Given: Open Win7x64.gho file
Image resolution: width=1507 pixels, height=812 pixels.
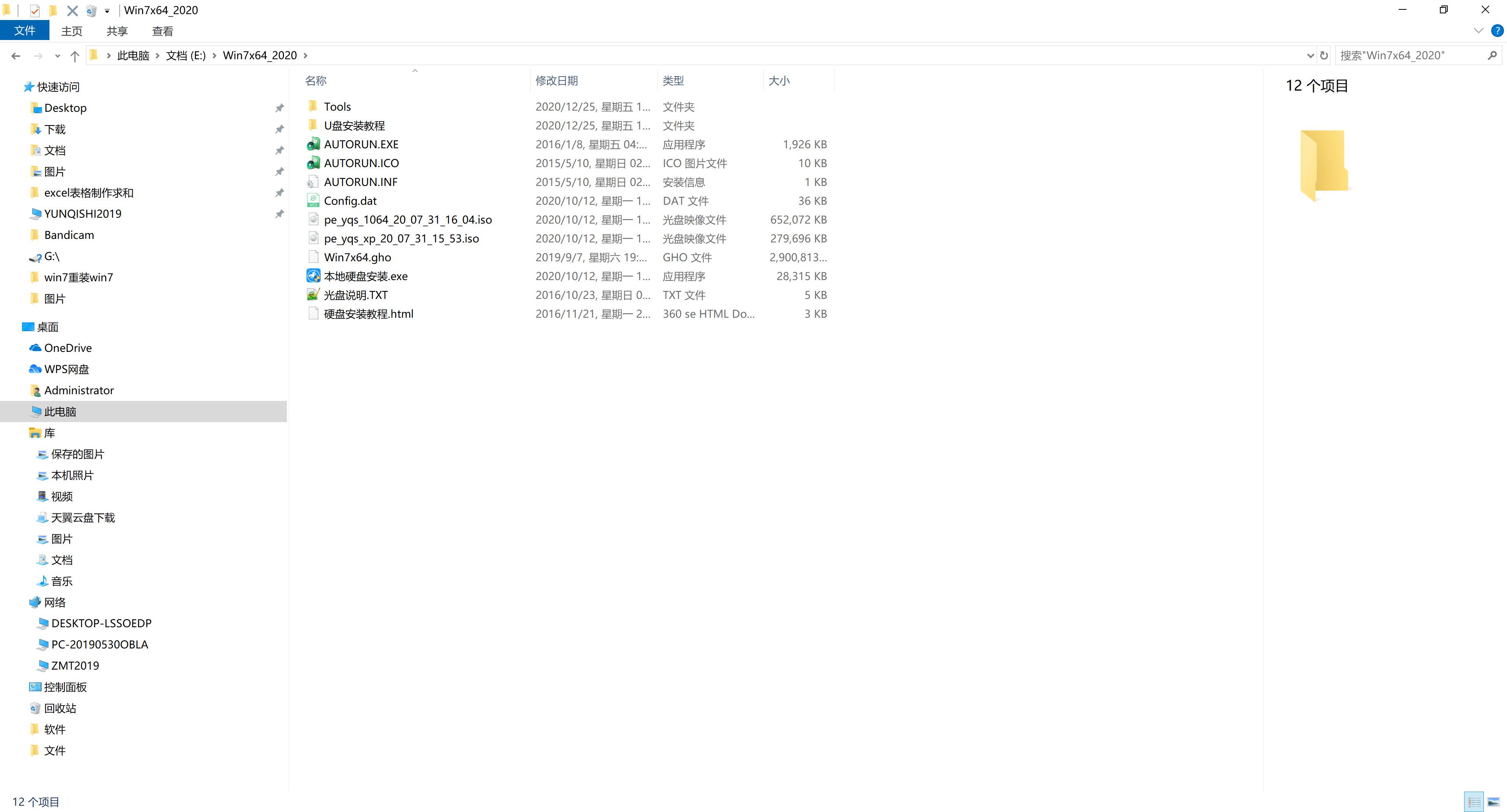Looking at the screenshot, I should pos(357,257).
